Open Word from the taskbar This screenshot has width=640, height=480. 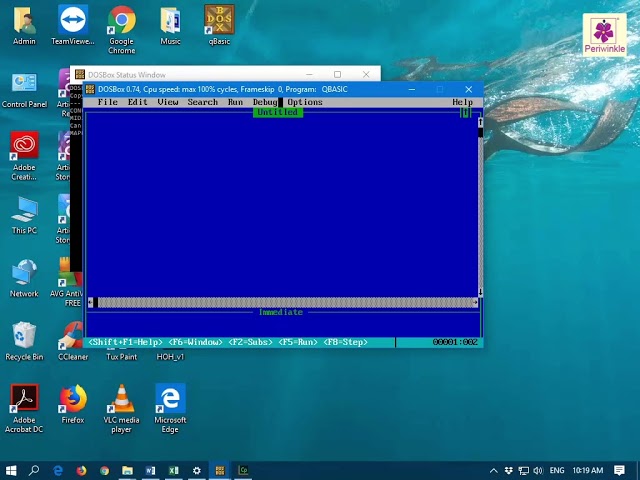[150, 471]
